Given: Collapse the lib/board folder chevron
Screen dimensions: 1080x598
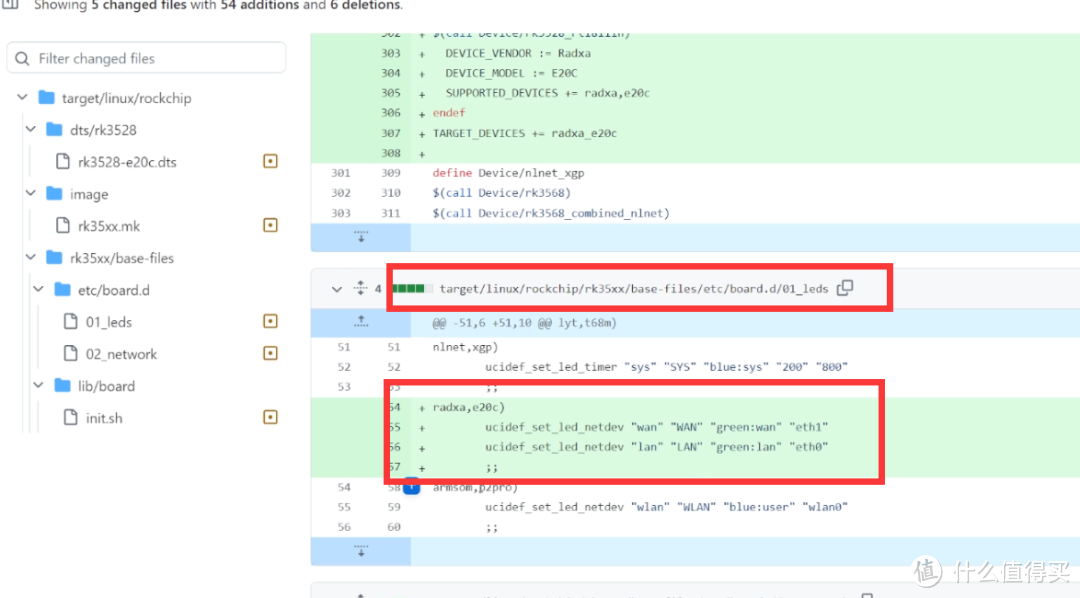Looking at the screenshot, I should click(39, 385).
